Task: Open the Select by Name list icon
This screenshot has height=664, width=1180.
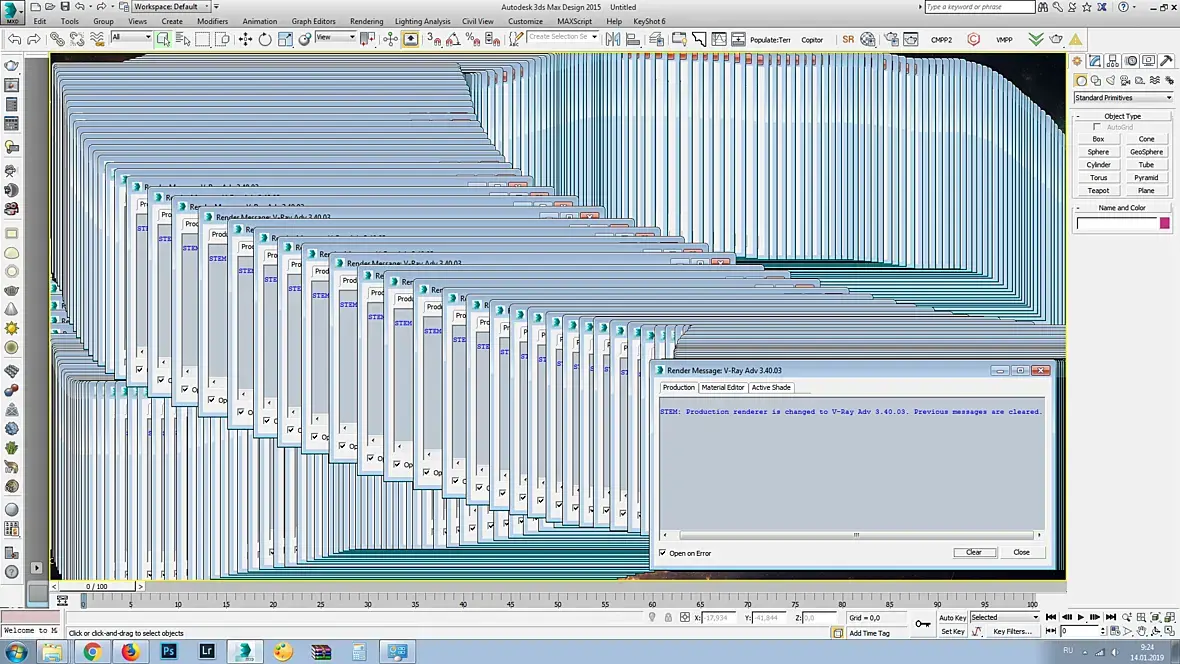Action: coord(183,39)
